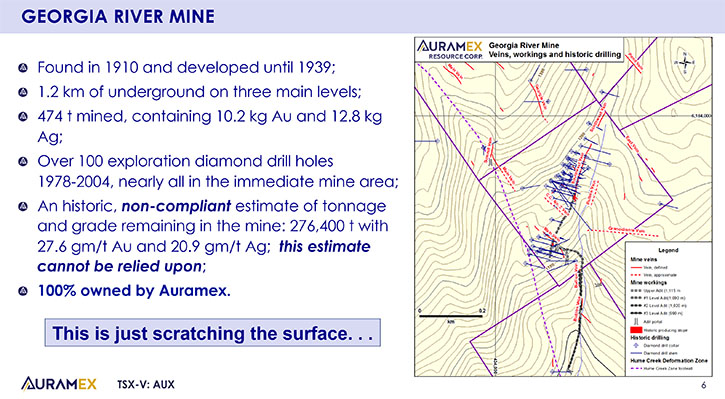Click the bullet icon beside 'Found in 1910'
This screenshot has height=399, width=725.
(x=23, y=68)
